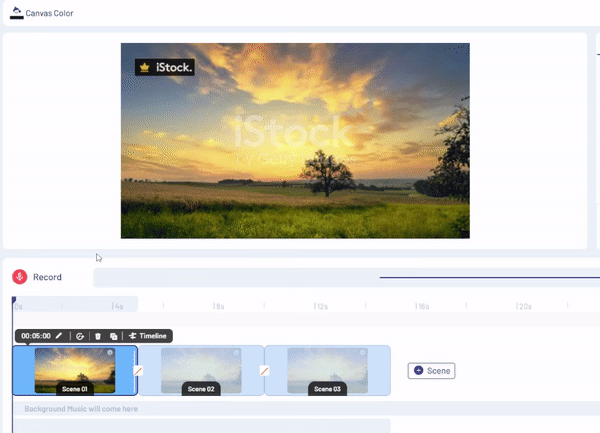This screenshot has height=433, width=600.
Task: Click the voice recording waveform bar
Action: 346,277
